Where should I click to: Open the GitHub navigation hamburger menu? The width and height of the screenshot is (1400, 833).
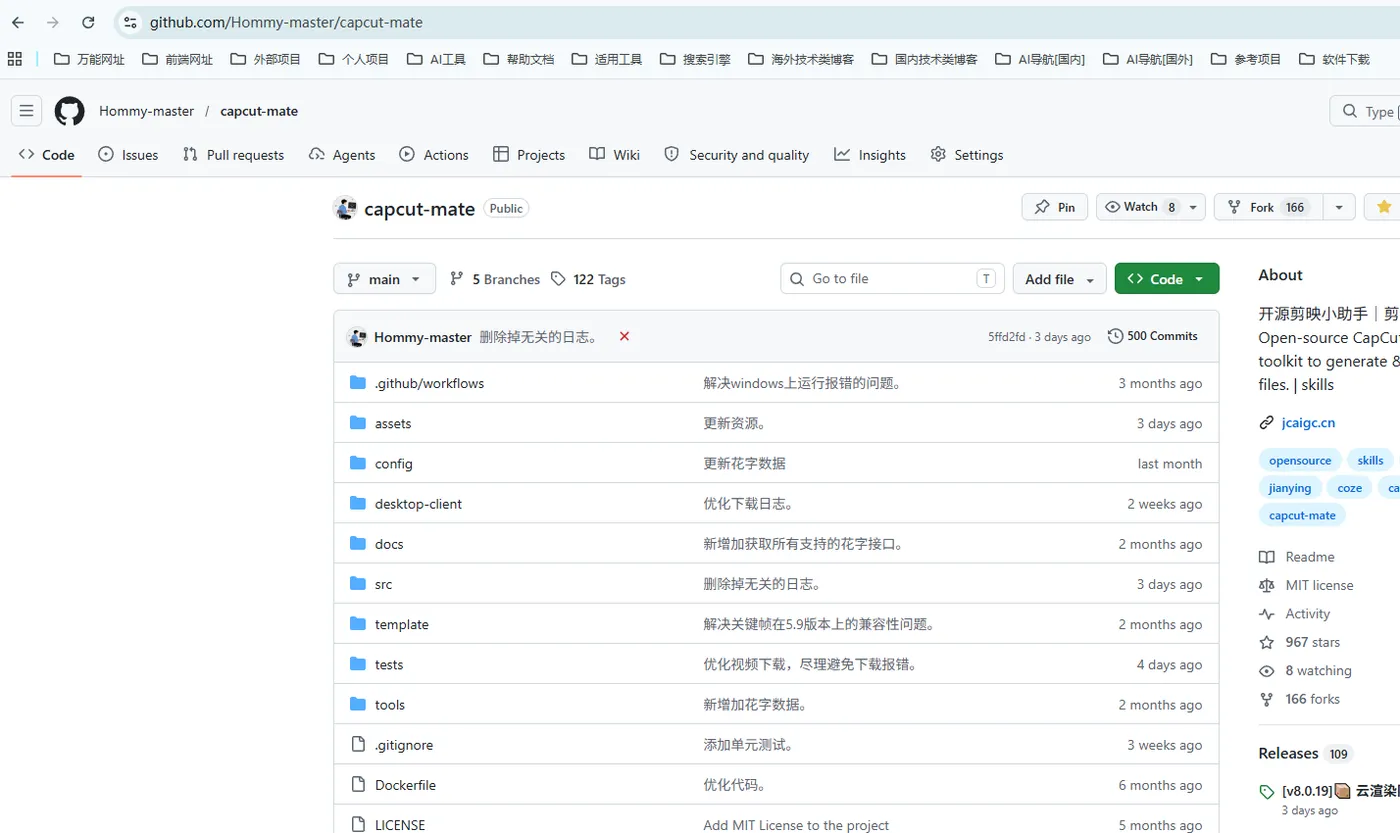pos(27,111)
